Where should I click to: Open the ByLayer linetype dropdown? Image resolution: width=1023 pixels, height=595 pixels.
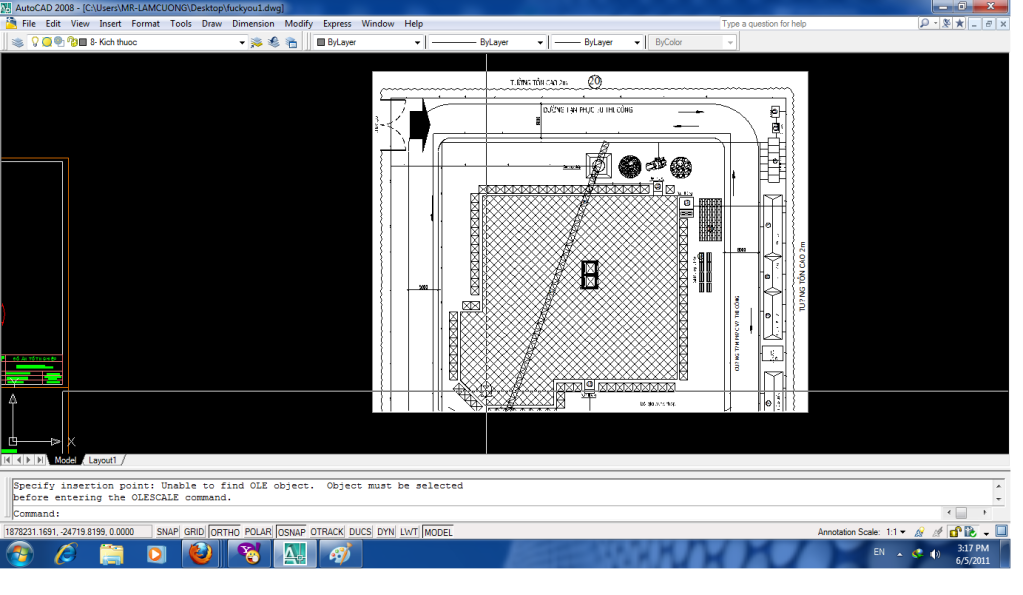pyautogui.click(x=540, y=42)
